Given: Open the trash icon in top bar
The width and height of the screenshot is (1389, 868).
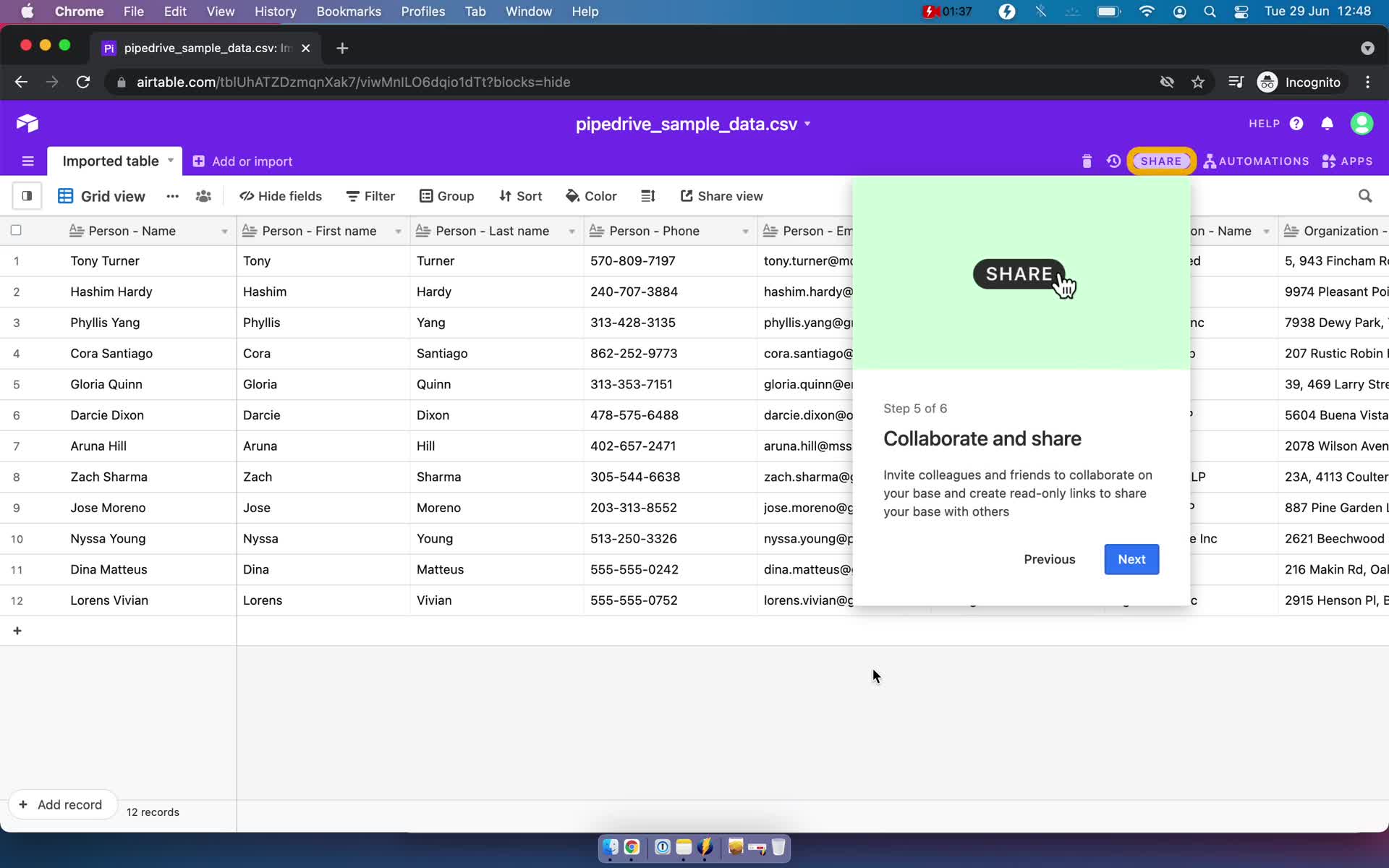Looking at the screenshot, I should [1087, 161].
